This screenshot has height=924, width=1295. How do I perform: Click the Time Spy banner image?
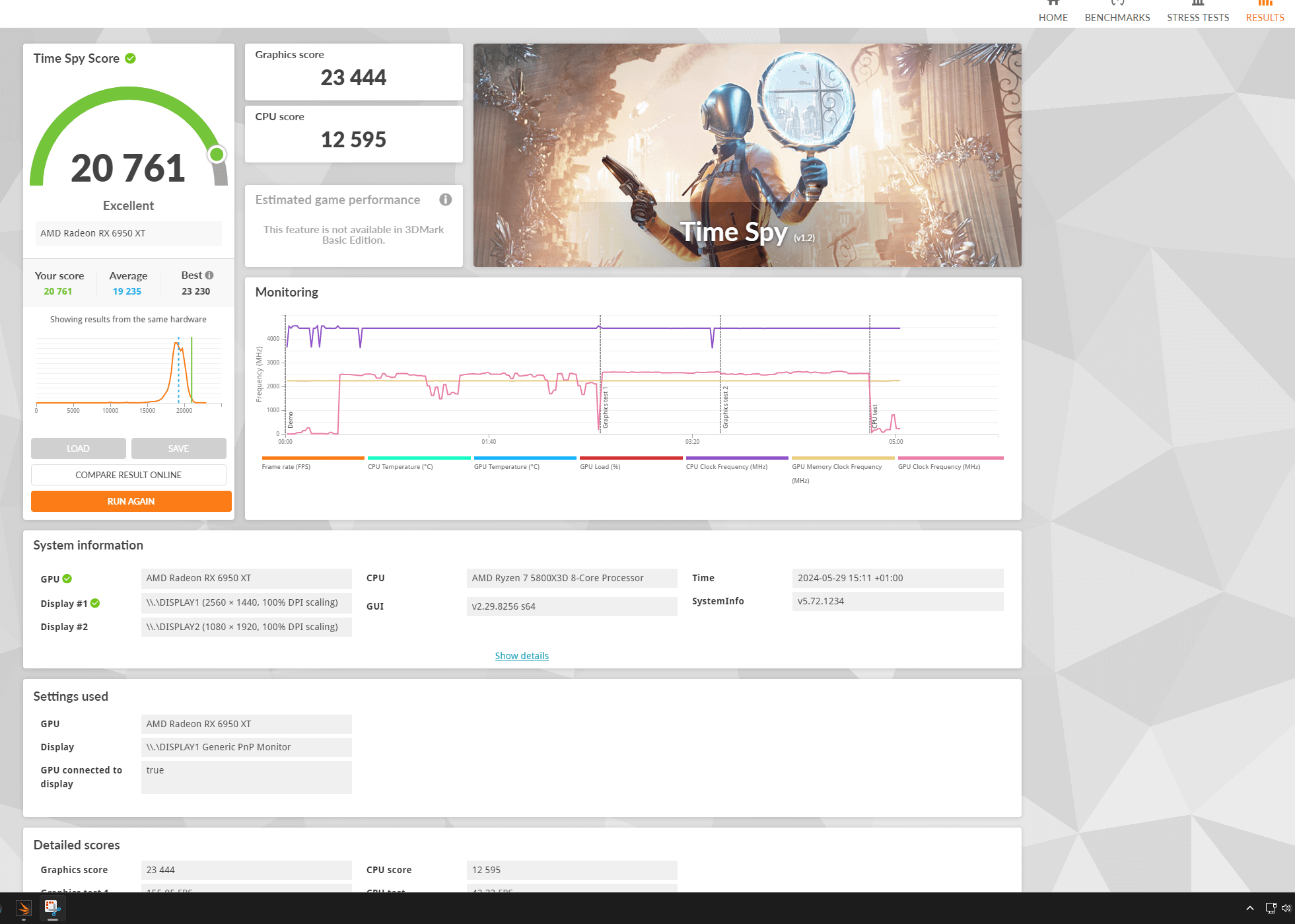tap(748, 155)
